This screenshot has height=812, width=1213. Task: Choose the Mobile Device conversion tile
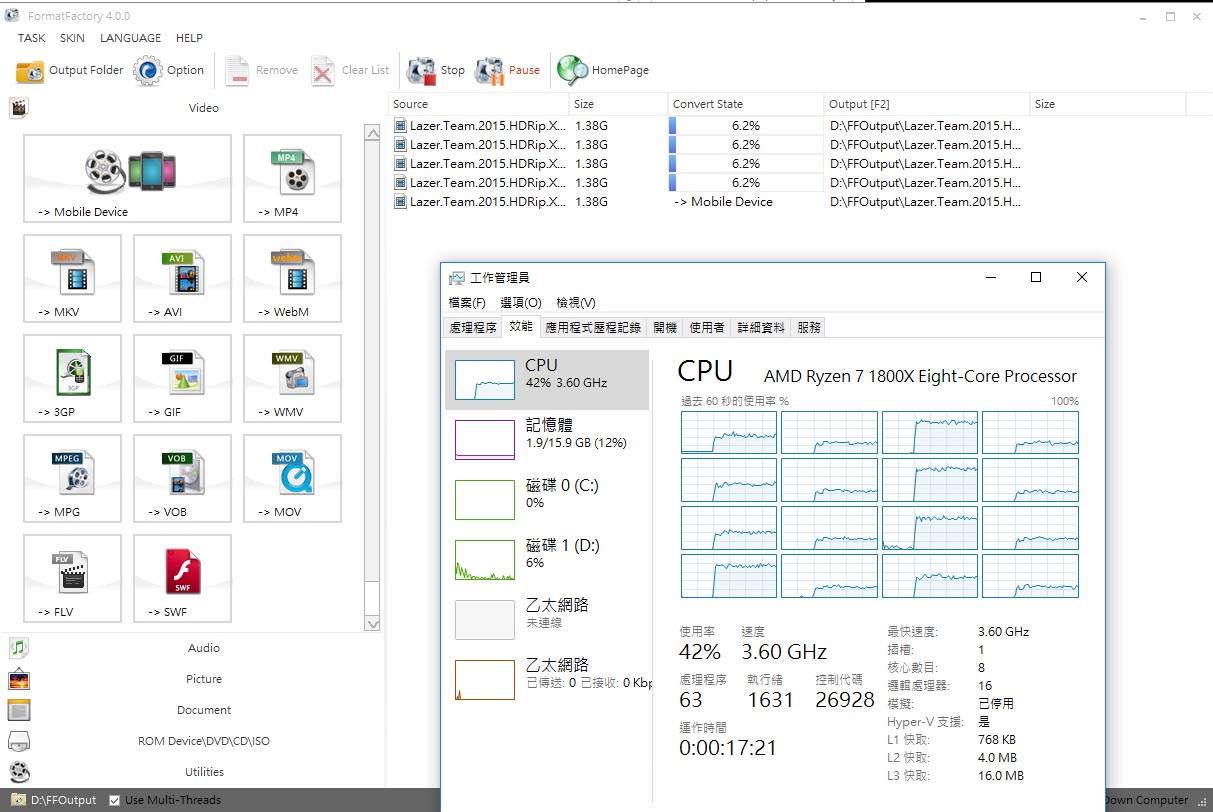point(127,179)
